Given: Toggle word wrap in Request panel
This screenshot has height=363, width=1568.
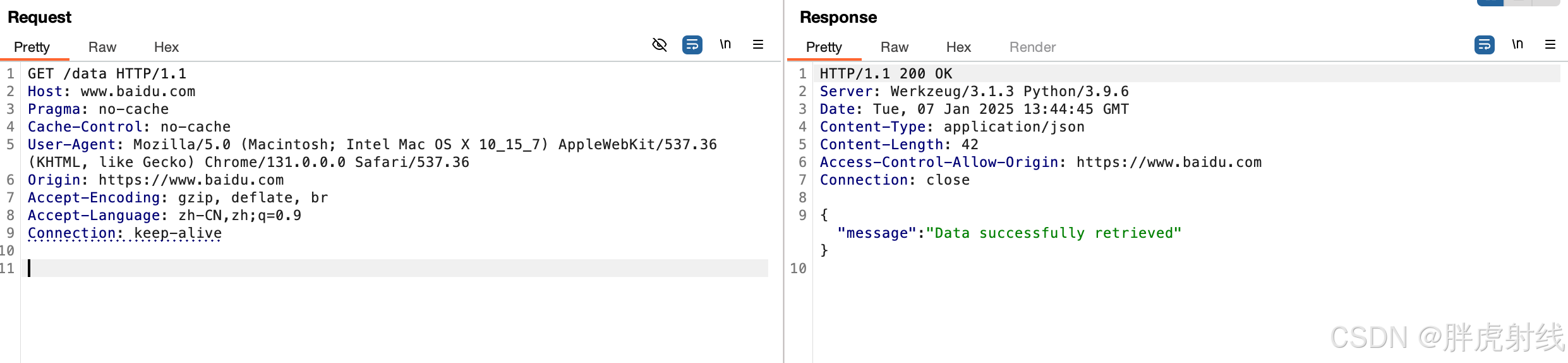Looking at the screenshot, I should (692, 45).
